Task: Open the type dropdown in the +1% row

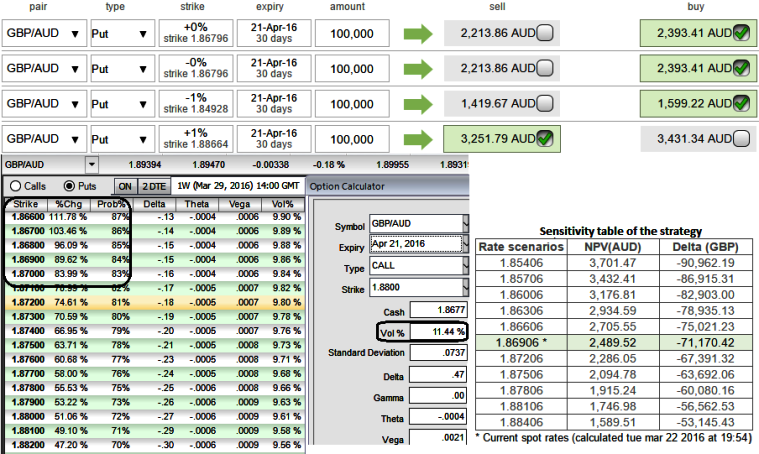Action: click(144, 139)
